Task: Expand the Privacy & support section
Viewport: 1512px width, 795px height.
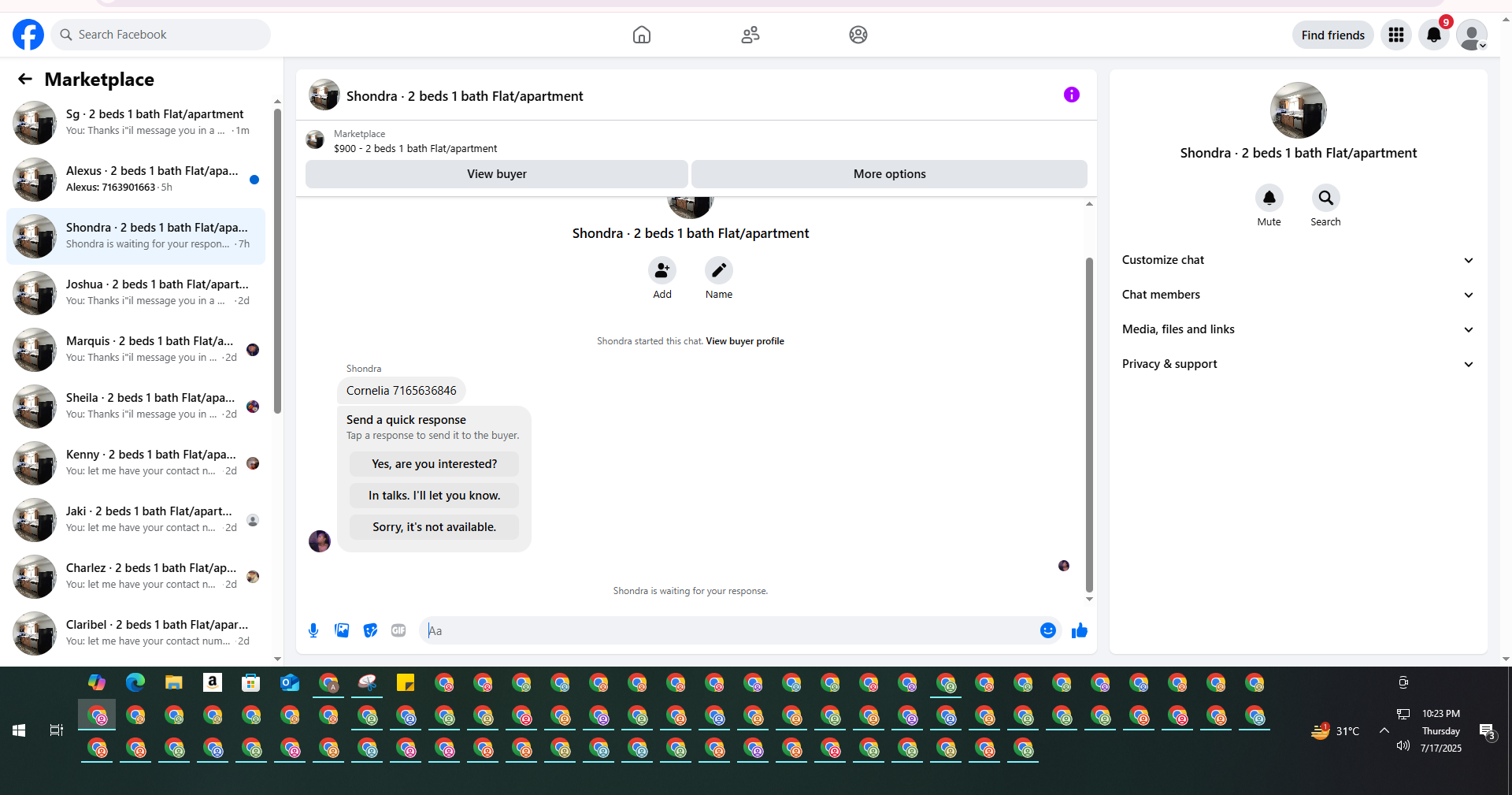Action: coord(1298,364)
